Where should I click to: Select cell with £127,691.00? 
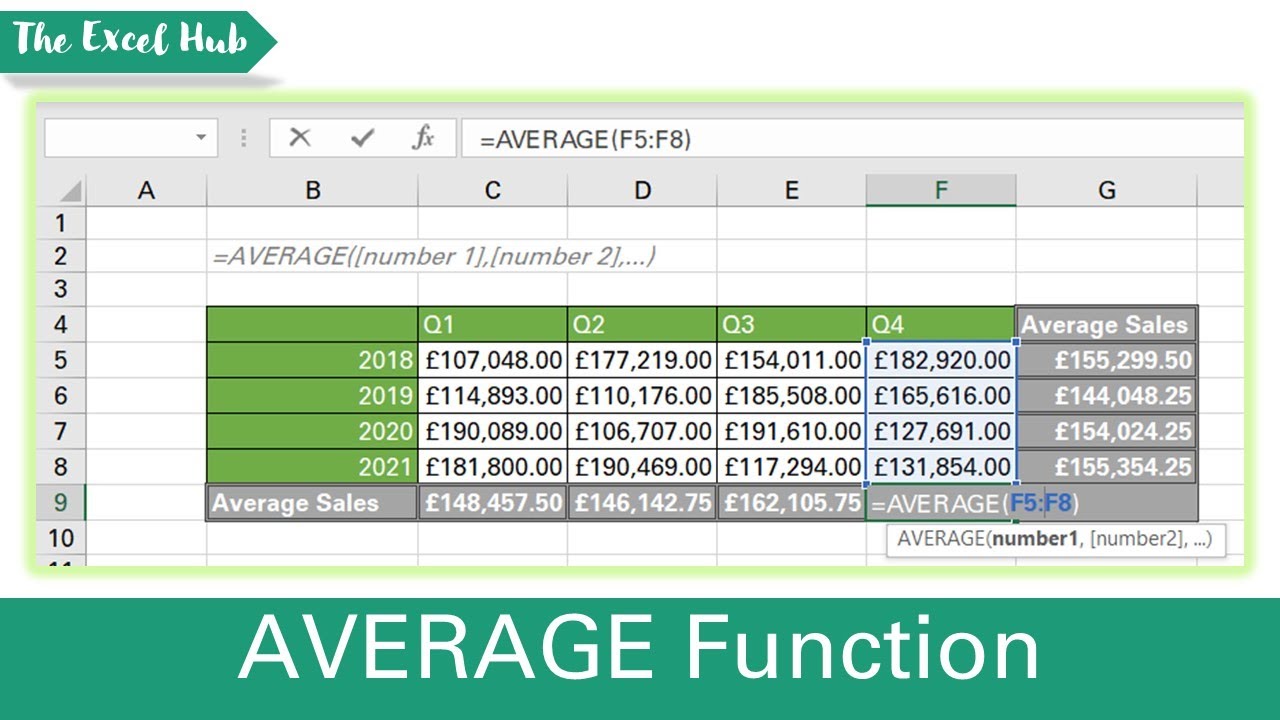(x=941, y=431)
